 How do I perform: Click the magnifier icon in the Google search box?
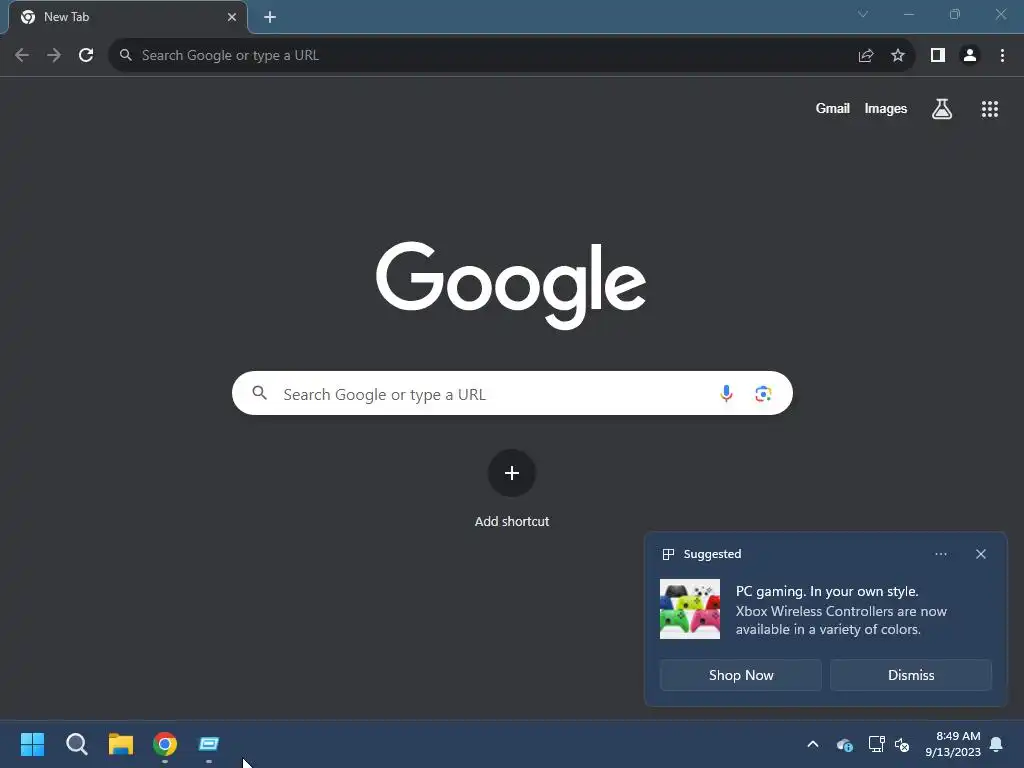click(x=260, y=393)
